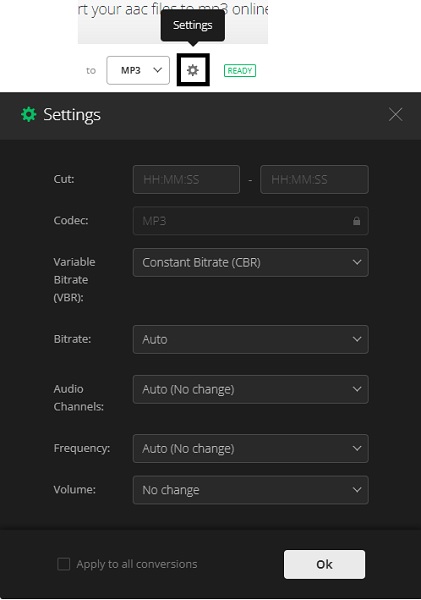The image size is (421, 600).
Task: Click the lock icon in Codec field
Action: [356, 221]
